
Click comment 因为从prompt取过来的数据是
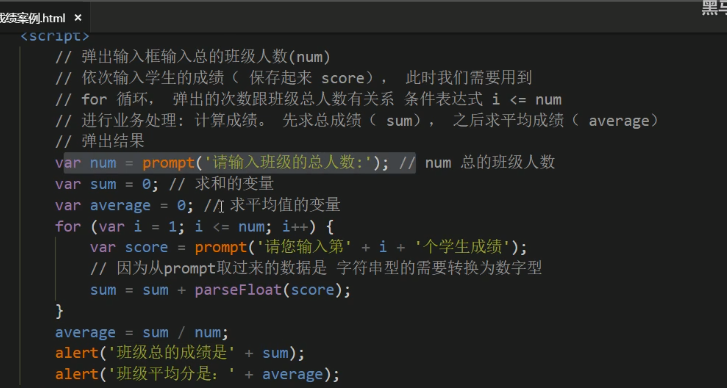[x=316, y=268]
